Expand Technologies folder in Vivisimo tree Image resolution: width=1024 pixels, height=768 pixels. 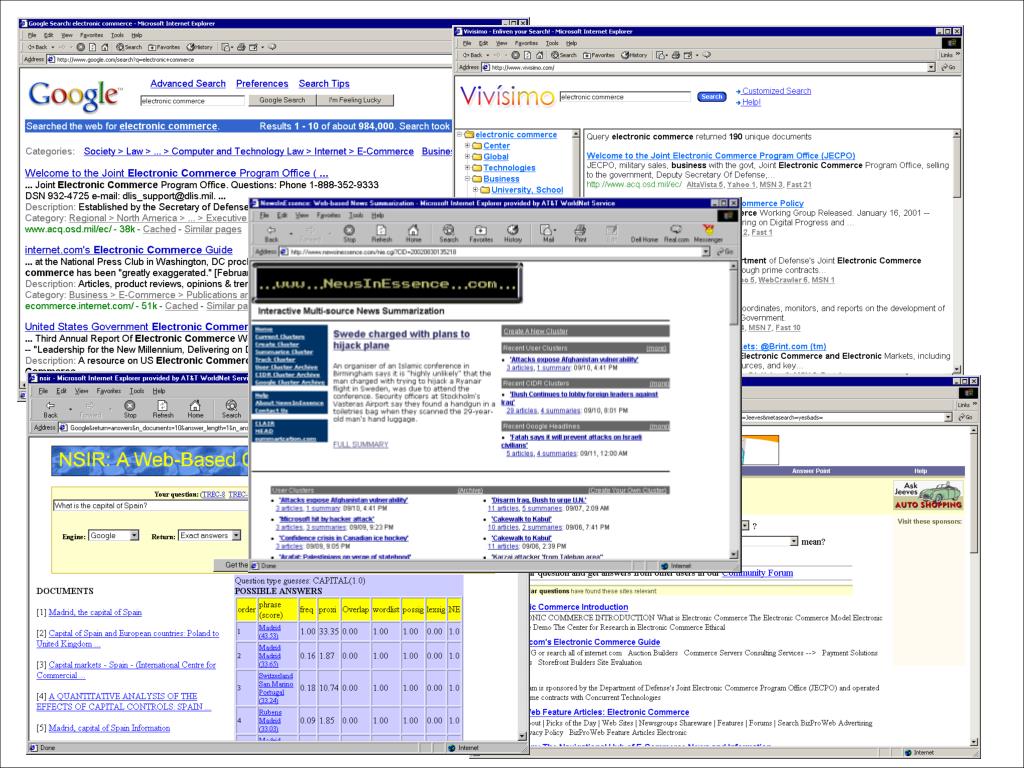pyautogui.click(x=467, y=168)
